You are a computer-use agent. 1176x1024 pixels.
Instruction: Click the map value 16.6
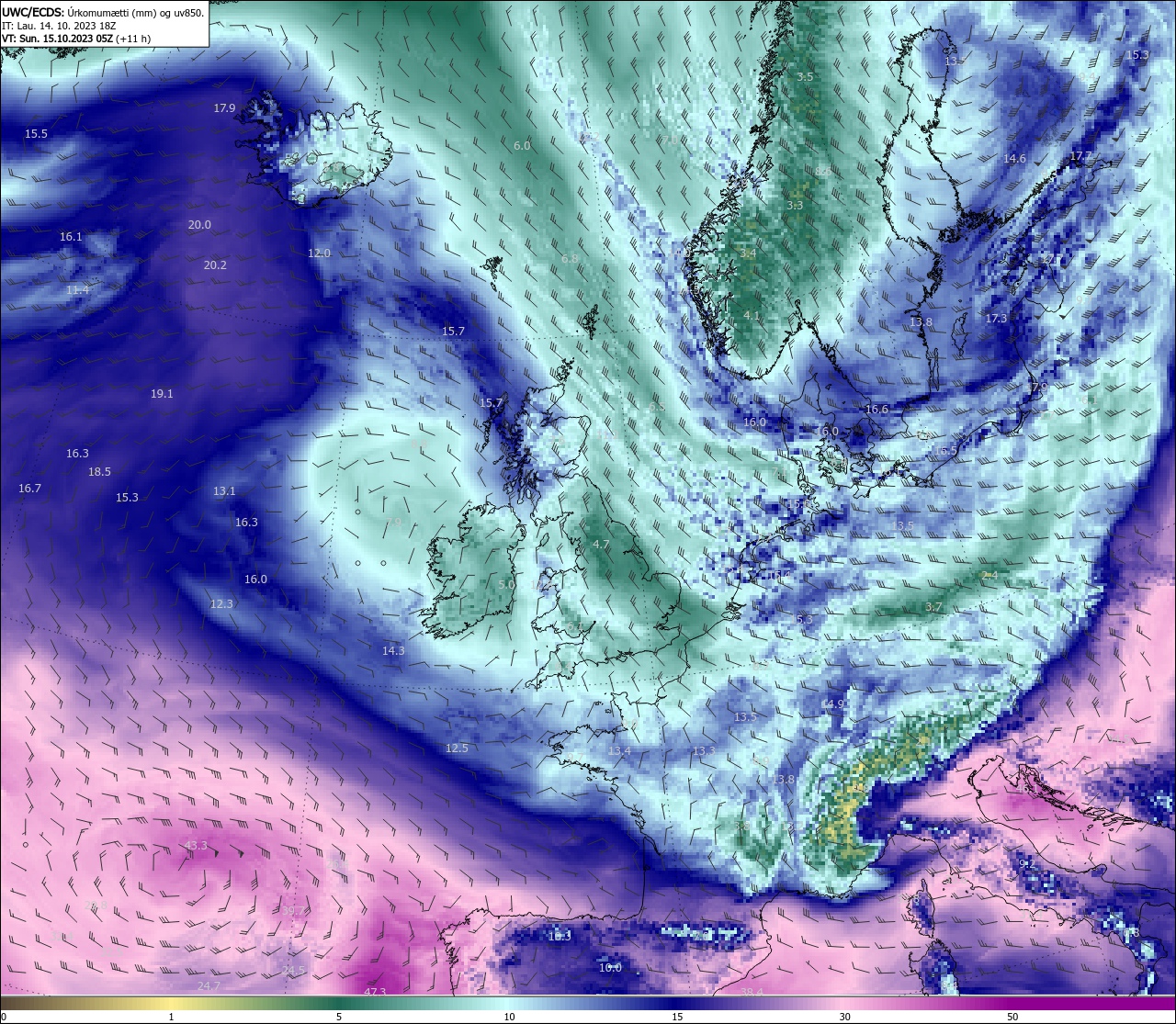click(876, 410)
